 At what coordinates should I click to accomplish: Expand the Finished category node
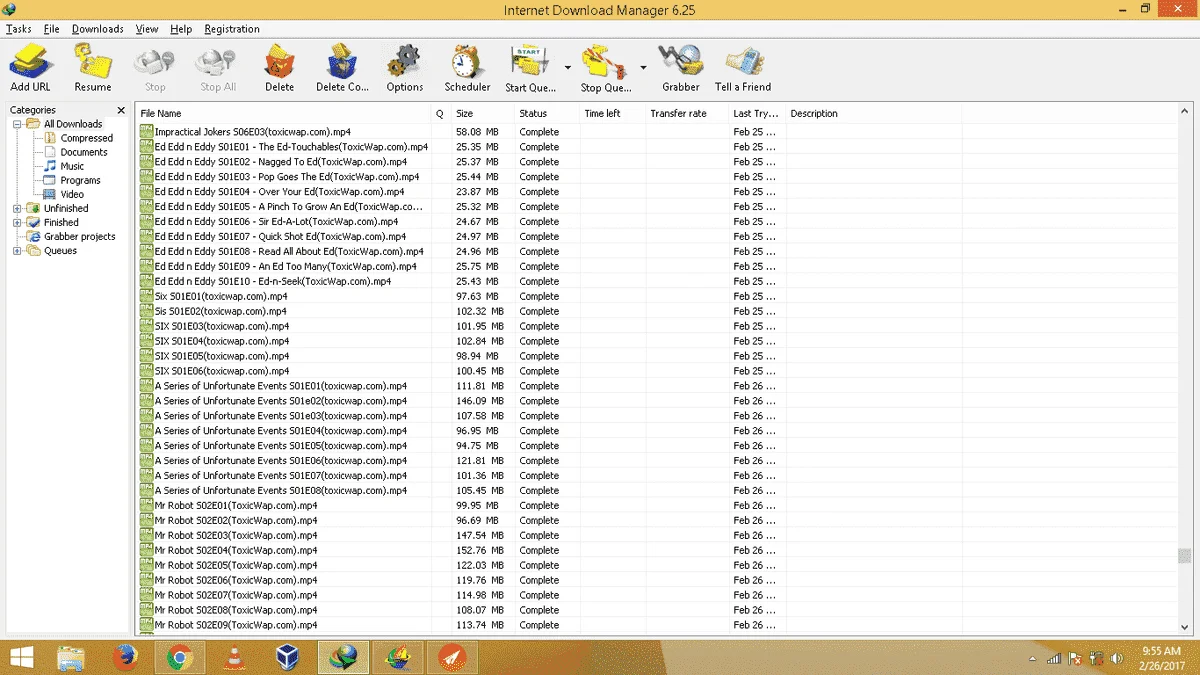point(17,222)
